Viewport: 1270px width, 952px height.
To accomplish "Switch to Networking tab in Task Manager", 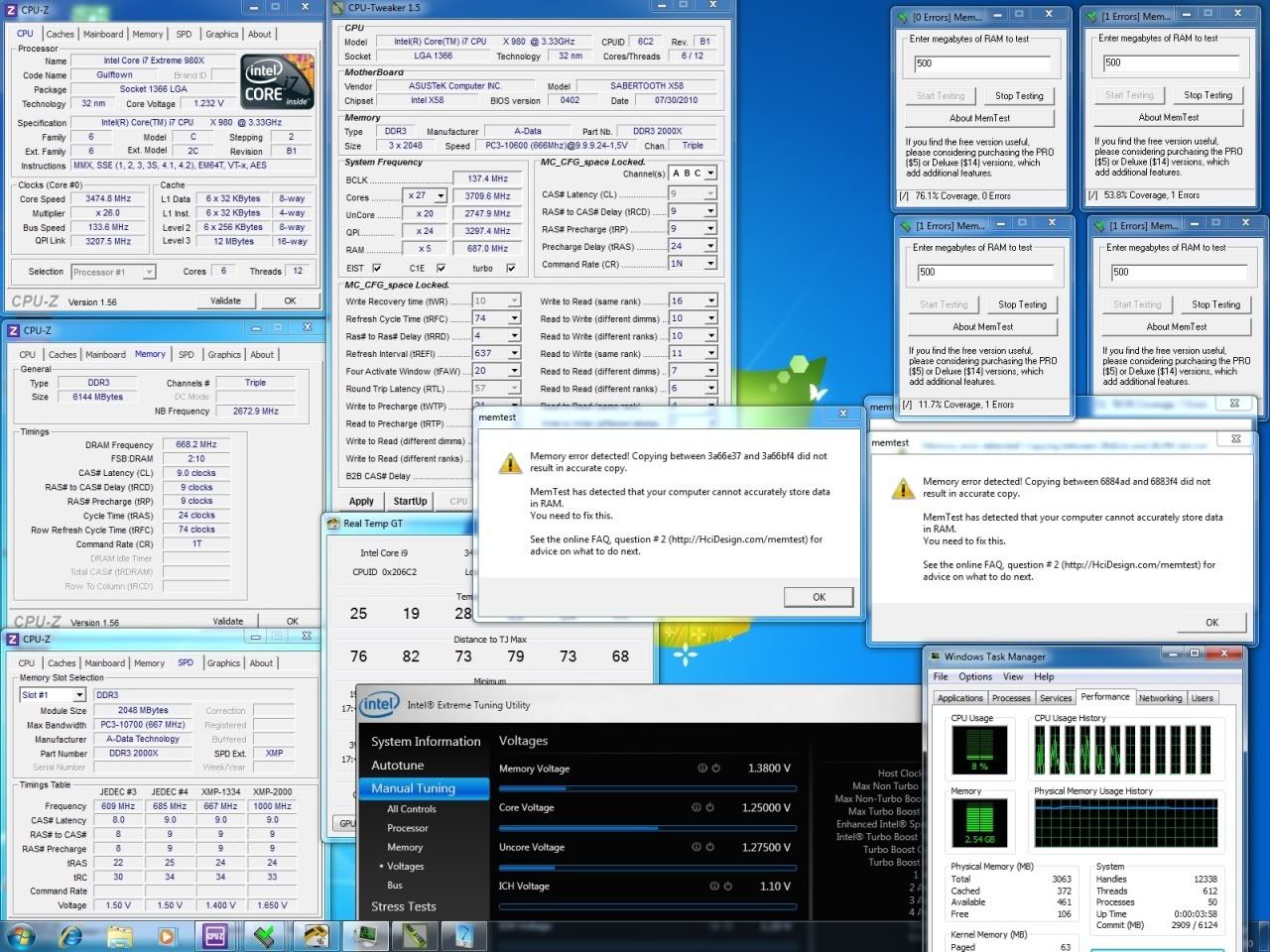I will pos(1160,698).
